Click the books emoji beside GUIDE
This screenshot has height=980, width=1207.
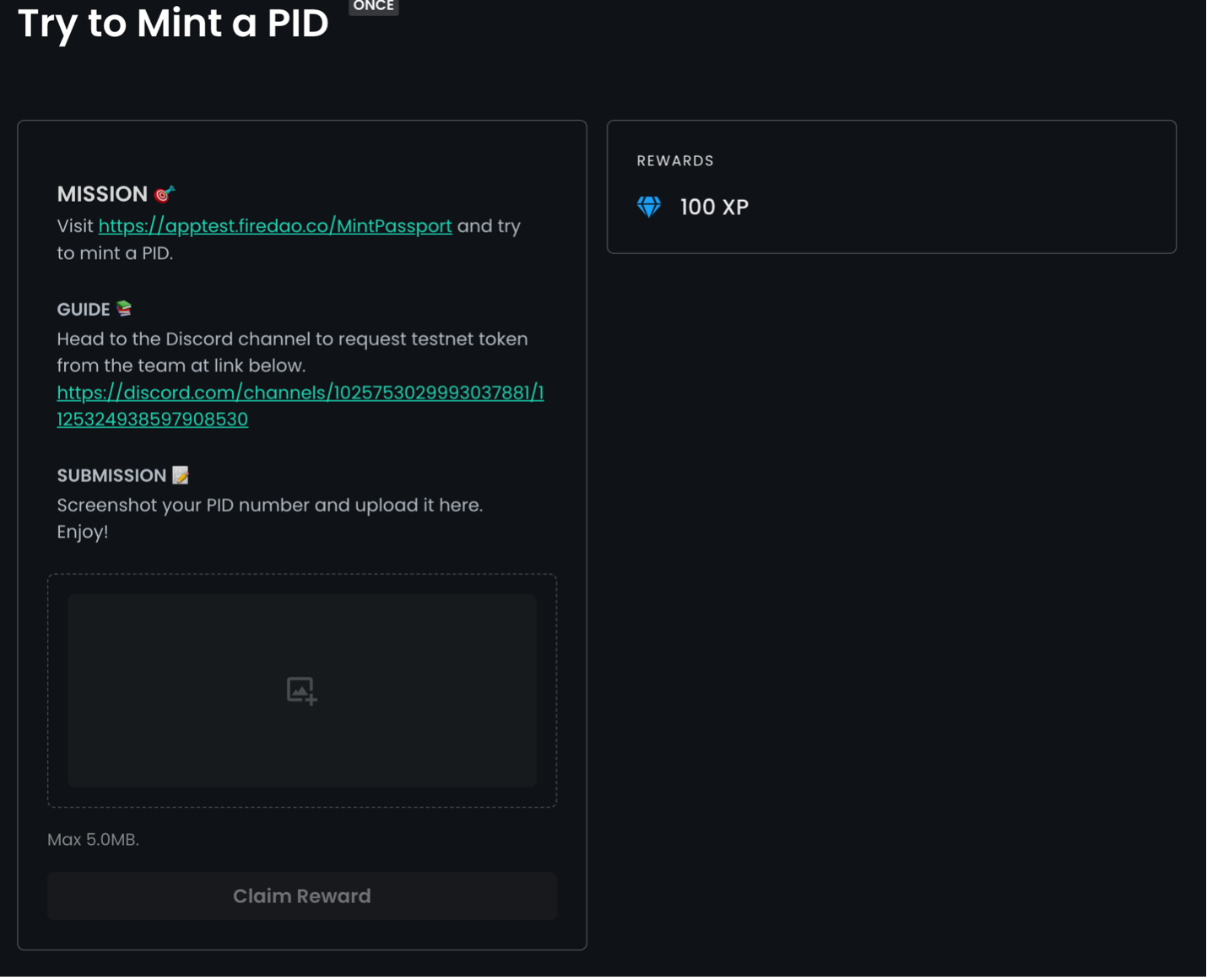tap(124, 309)
